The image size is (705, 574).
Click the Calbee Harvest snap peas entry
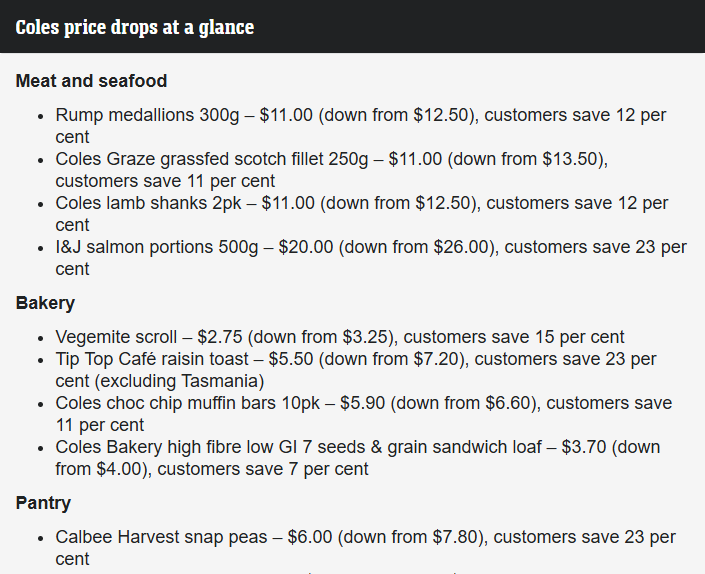point(366,548)
